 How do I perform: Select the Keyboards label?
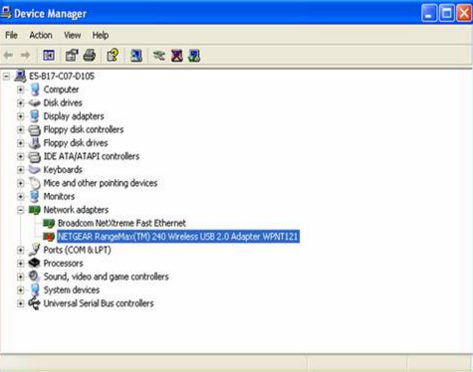[63, 169]
